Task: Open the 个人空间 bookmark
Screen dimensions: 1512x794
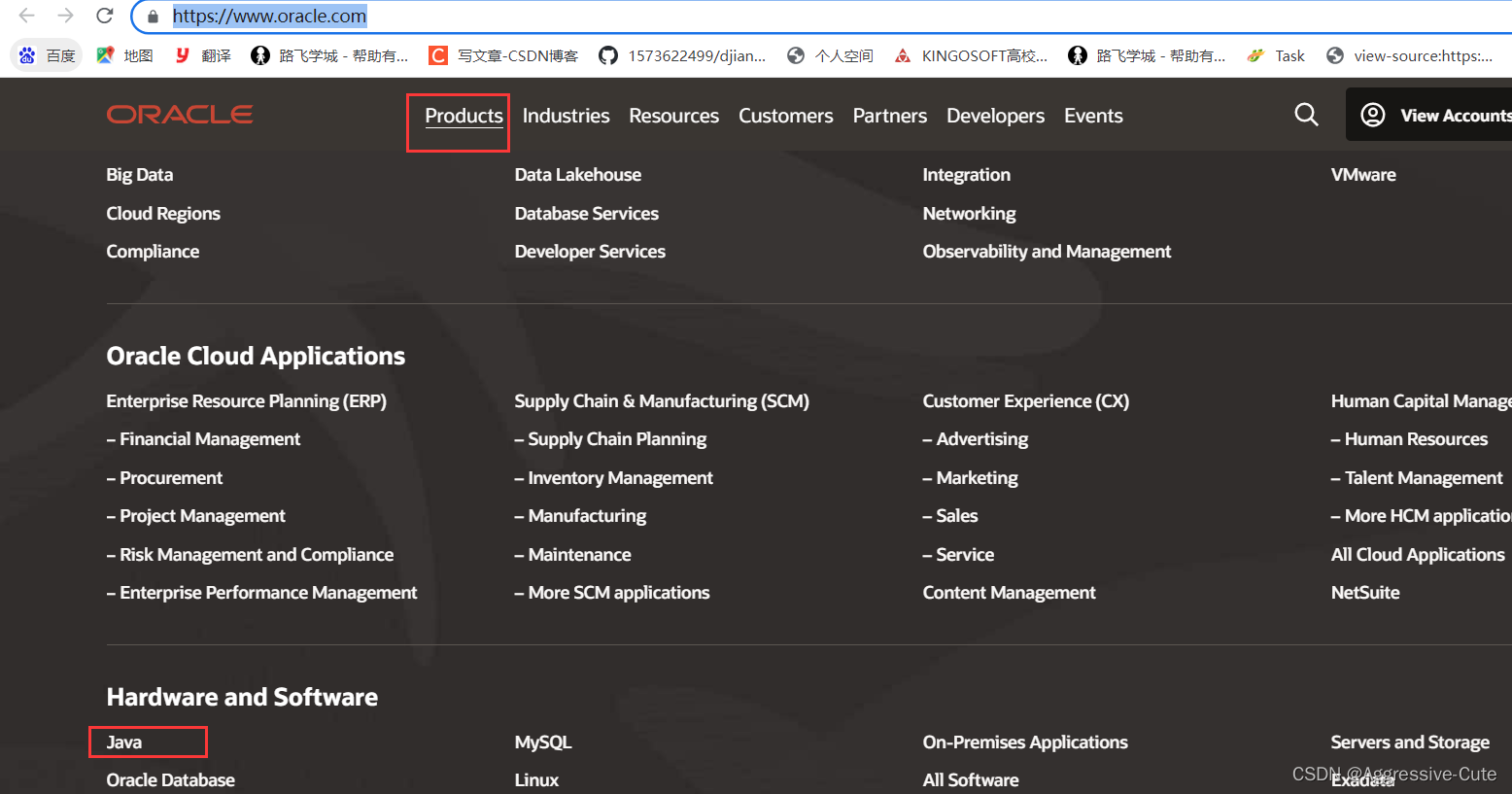Action: [x=830, y=55]
